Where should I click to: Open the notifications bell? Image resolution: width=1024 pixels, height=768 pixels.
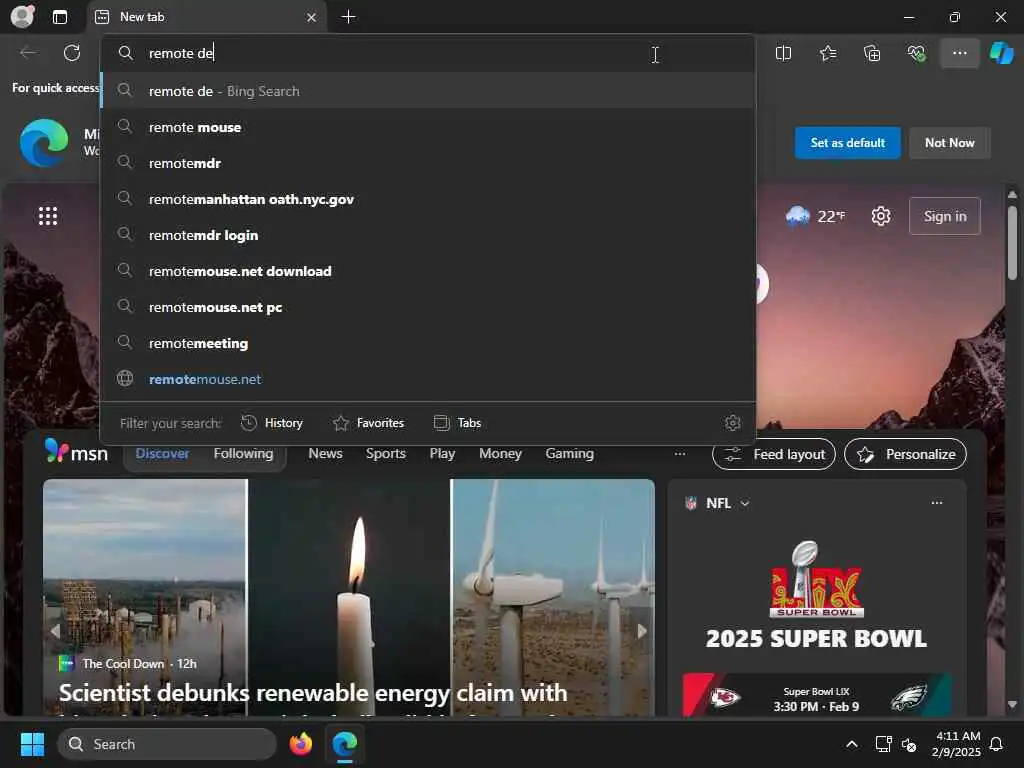pyautogui.click(x=996, y=744)
